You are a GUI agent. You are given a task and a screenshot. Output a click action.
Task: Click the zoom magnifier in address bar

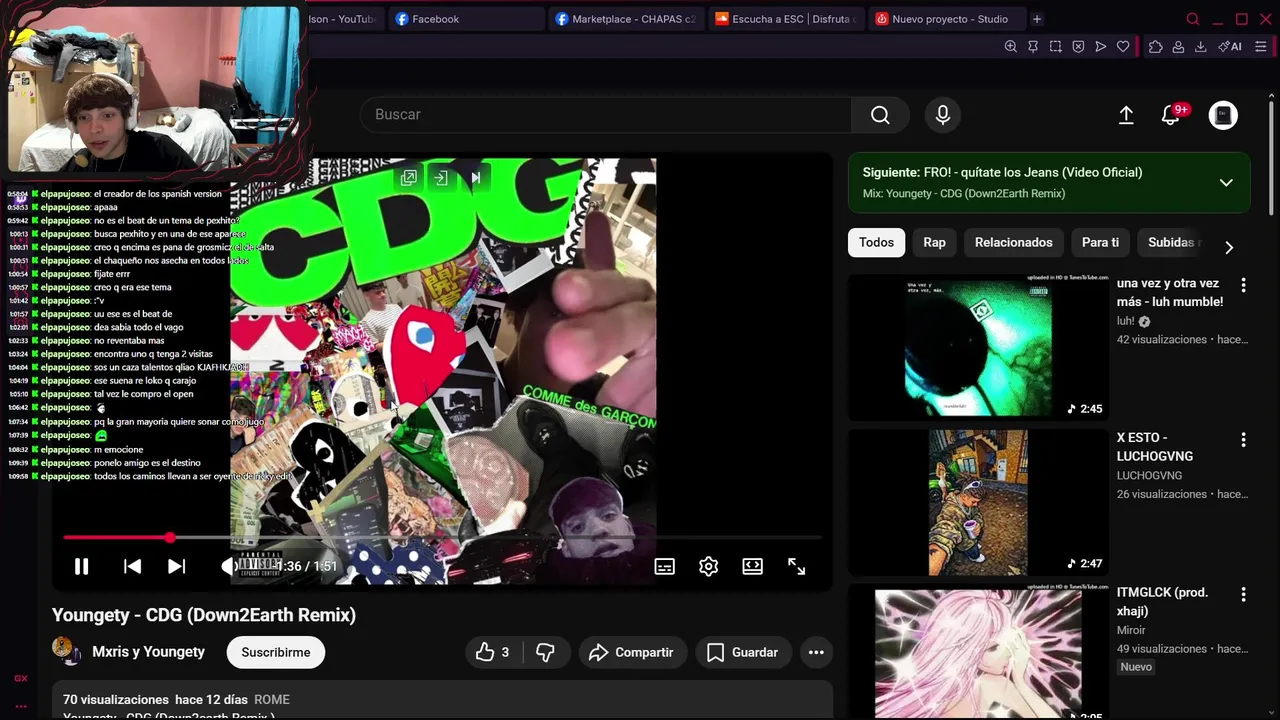(1010, 46)
